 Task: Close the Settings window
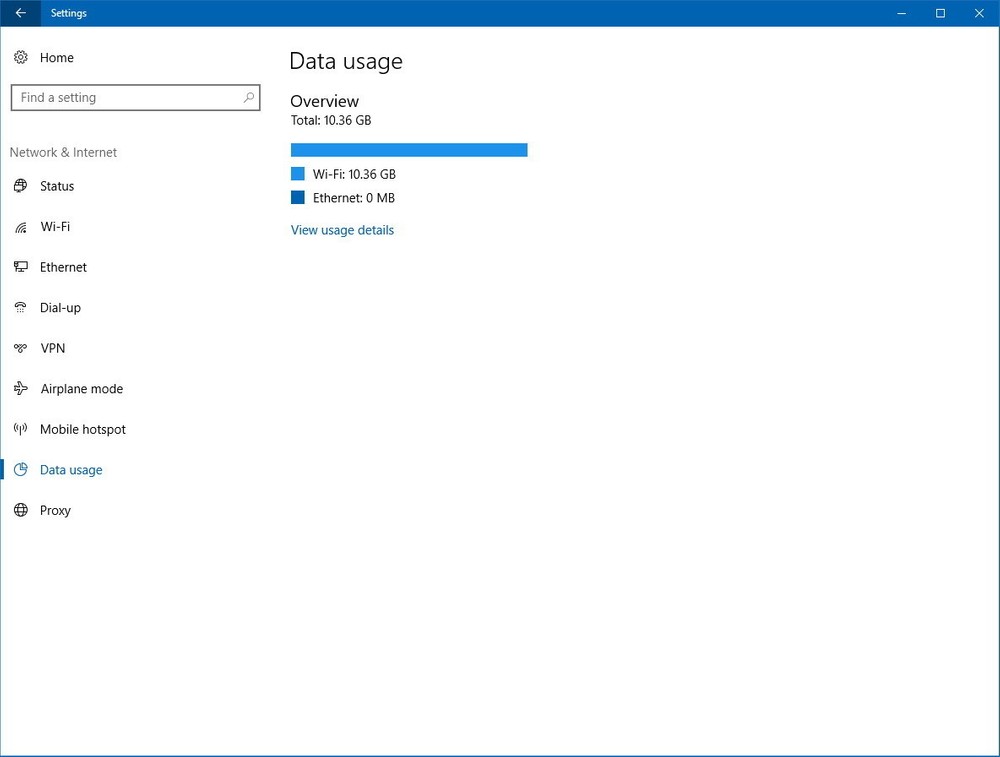(x=980, y=13)
